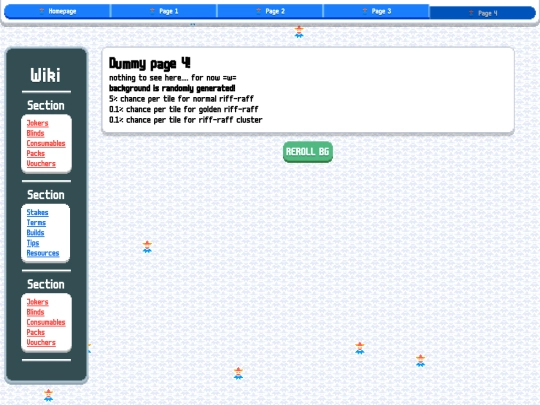Click the "5% chance per tile" line
540x405 pixels.
tap(181, 99)
